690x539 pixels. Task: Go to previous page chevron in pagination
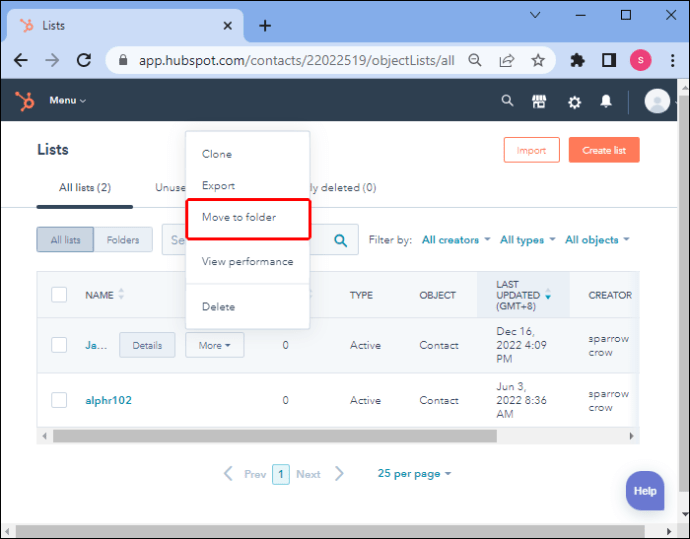(x=228, y=474)
